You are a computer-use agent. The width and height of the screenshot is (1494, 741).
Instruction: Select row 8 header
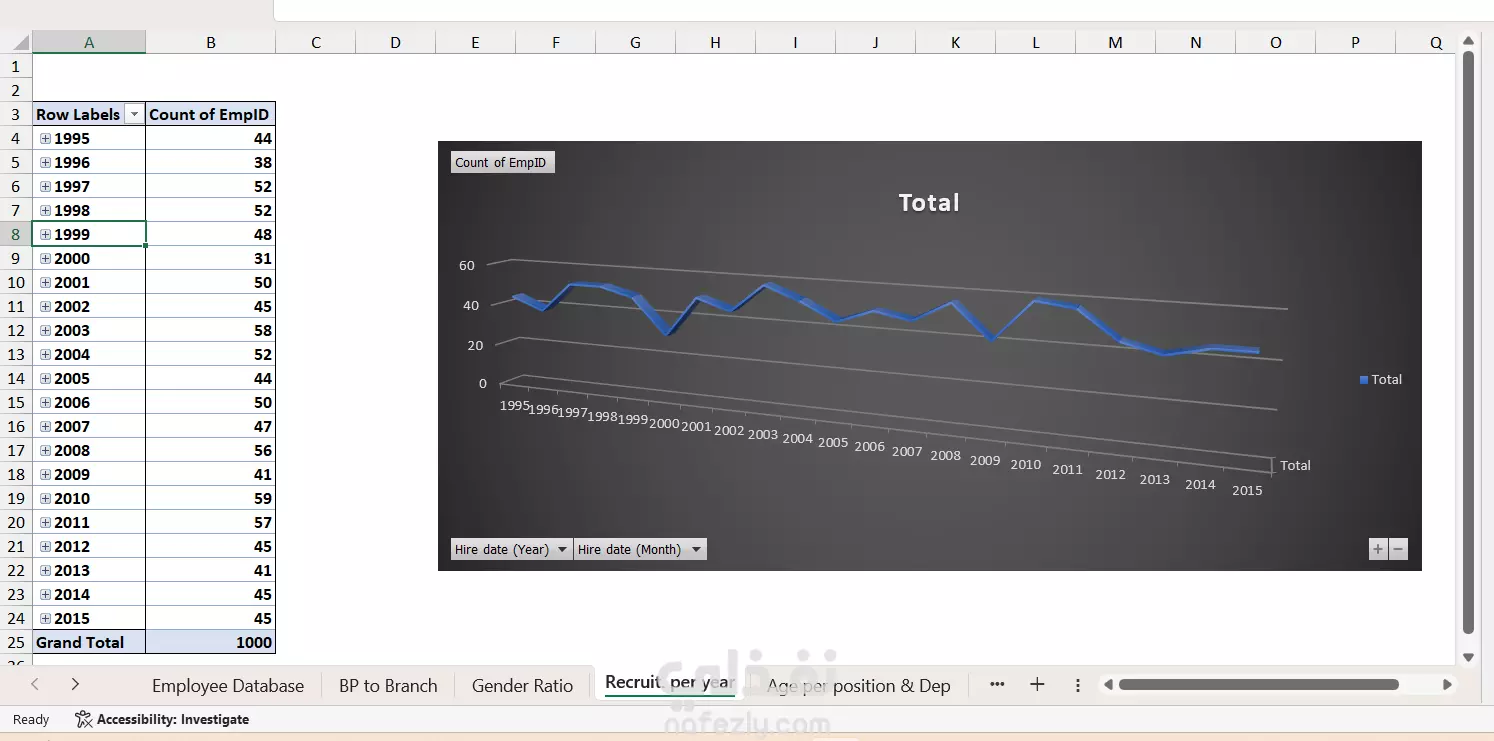pyautogui.click(x=16, y=234)
